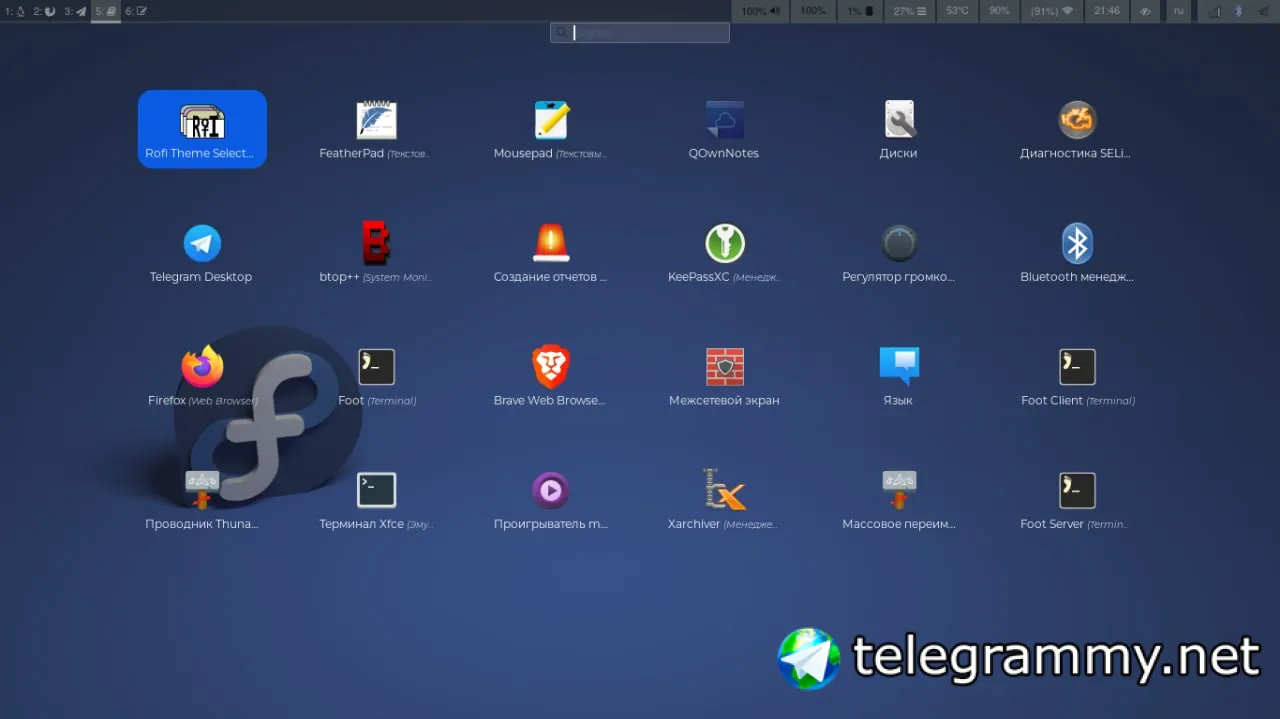Click the (91%) Wi-Fi signal indicator
This screenshot has height=719, width=1280.
(1051, 11)
